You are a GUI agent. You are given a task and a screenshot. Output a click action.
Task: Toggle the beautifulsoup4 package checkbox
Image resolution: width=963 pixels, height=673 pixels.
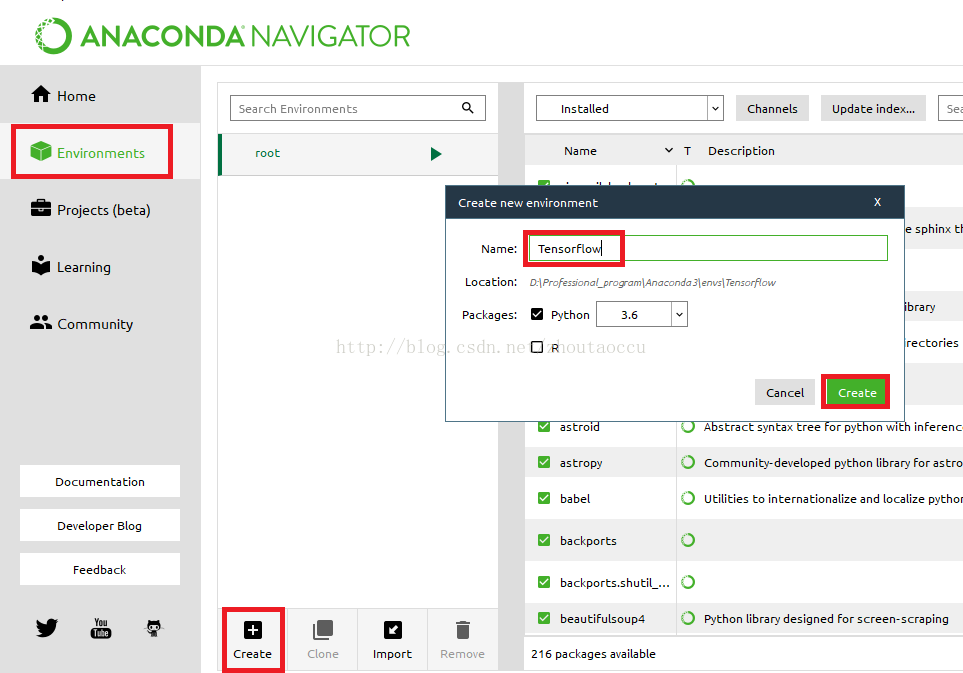pos(544,618)
